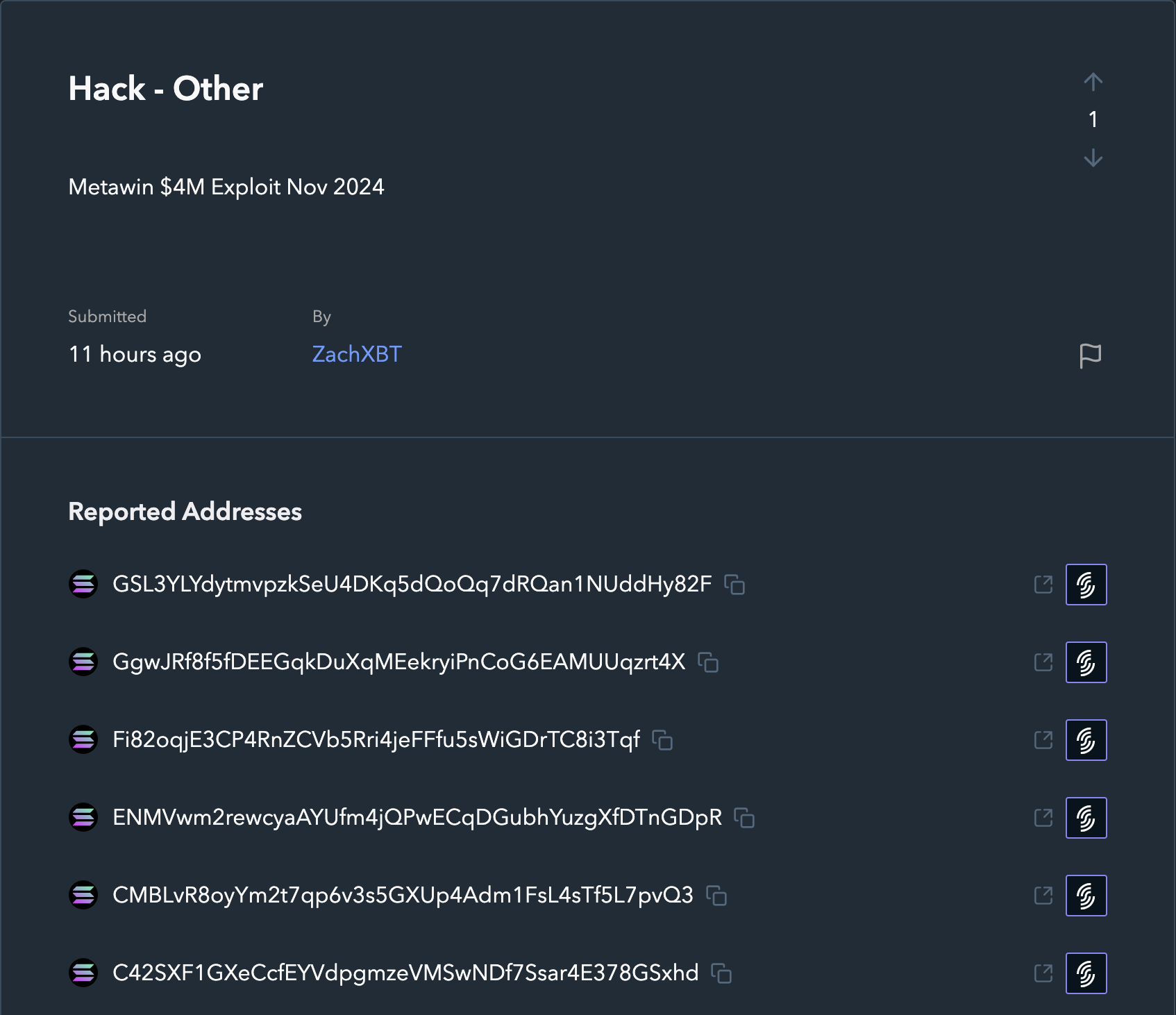Click fingerprint trace button for Fi82oqjE address

pyautogui.click(x=1086, y=740)
